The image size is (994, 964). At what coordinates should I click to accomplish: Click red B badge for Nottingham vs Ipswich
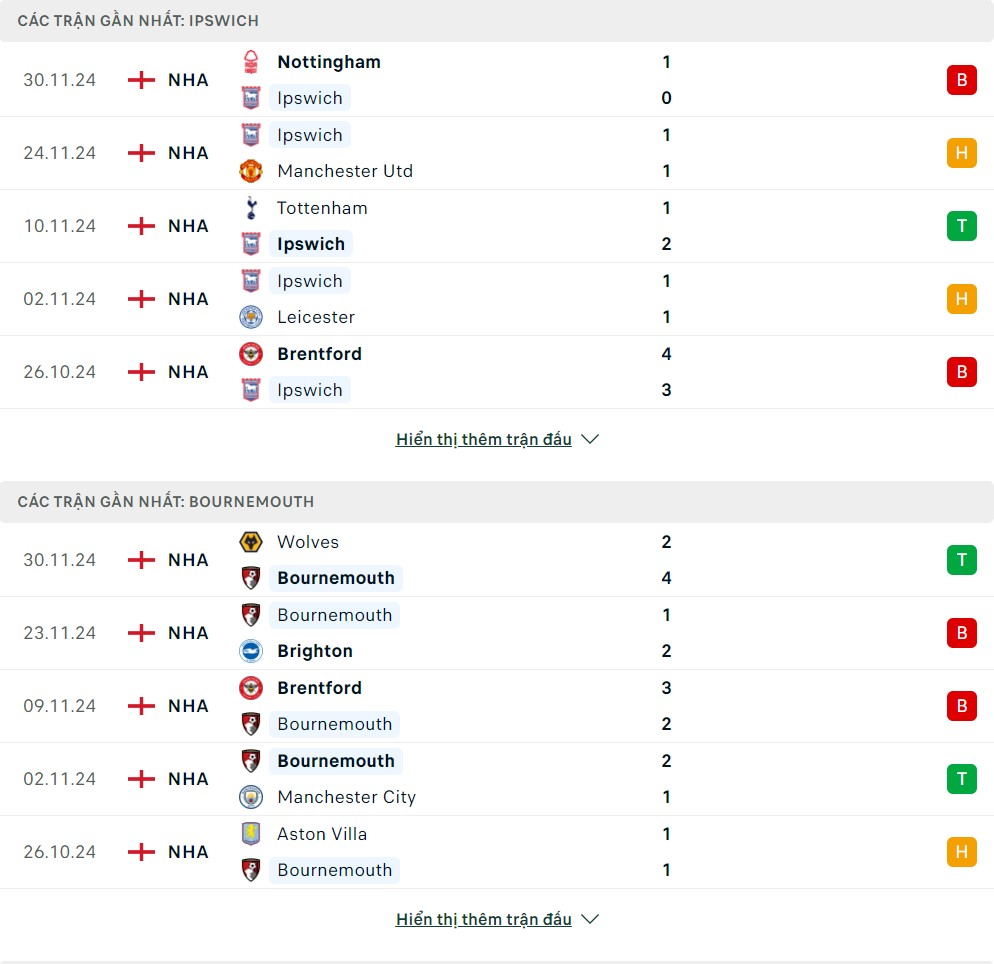[x=961, y=80]
